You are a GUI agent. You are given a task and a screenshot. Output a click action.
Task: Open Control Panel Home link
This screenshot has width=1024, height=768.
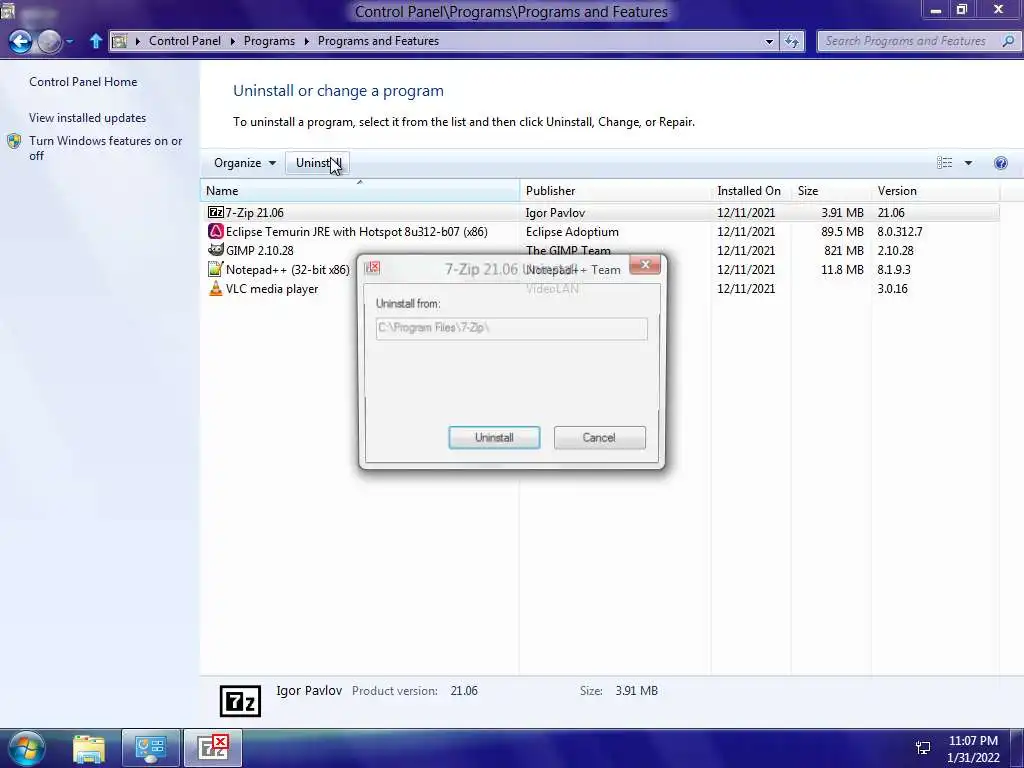(83, 82)
